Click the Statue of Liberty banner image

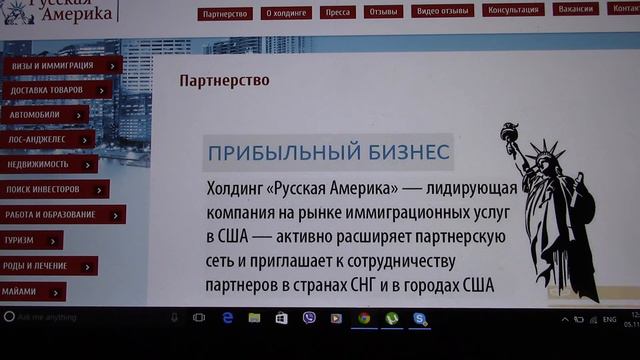coord(549,212)
